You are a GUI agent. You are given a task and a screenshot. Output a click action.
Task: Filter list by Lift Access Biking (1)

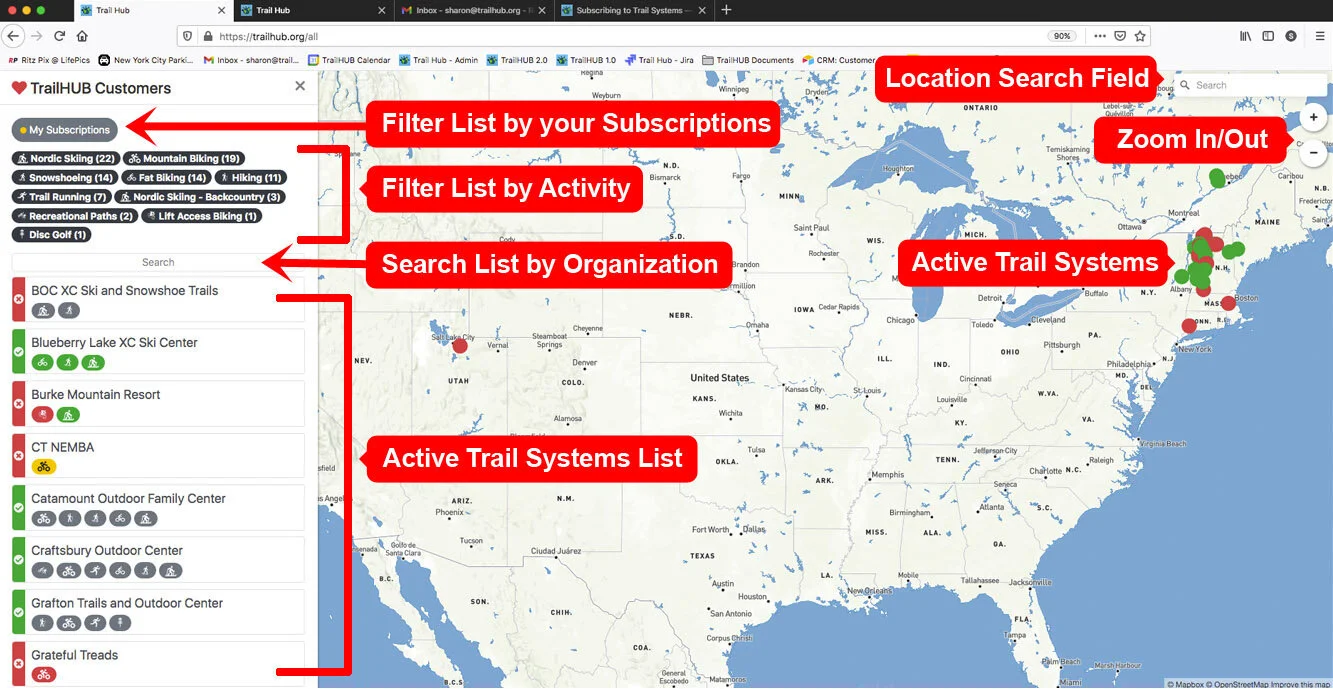click(200, 215)
